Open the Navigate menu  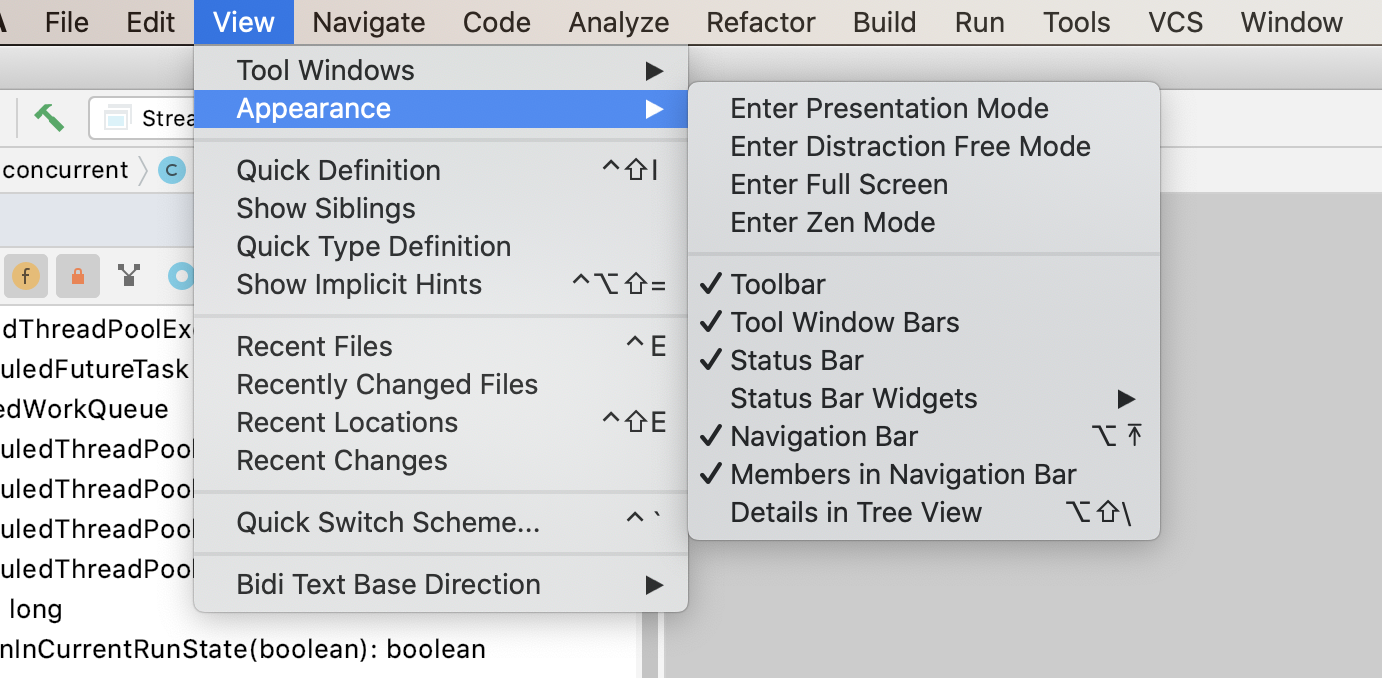(x=368, y=22)
